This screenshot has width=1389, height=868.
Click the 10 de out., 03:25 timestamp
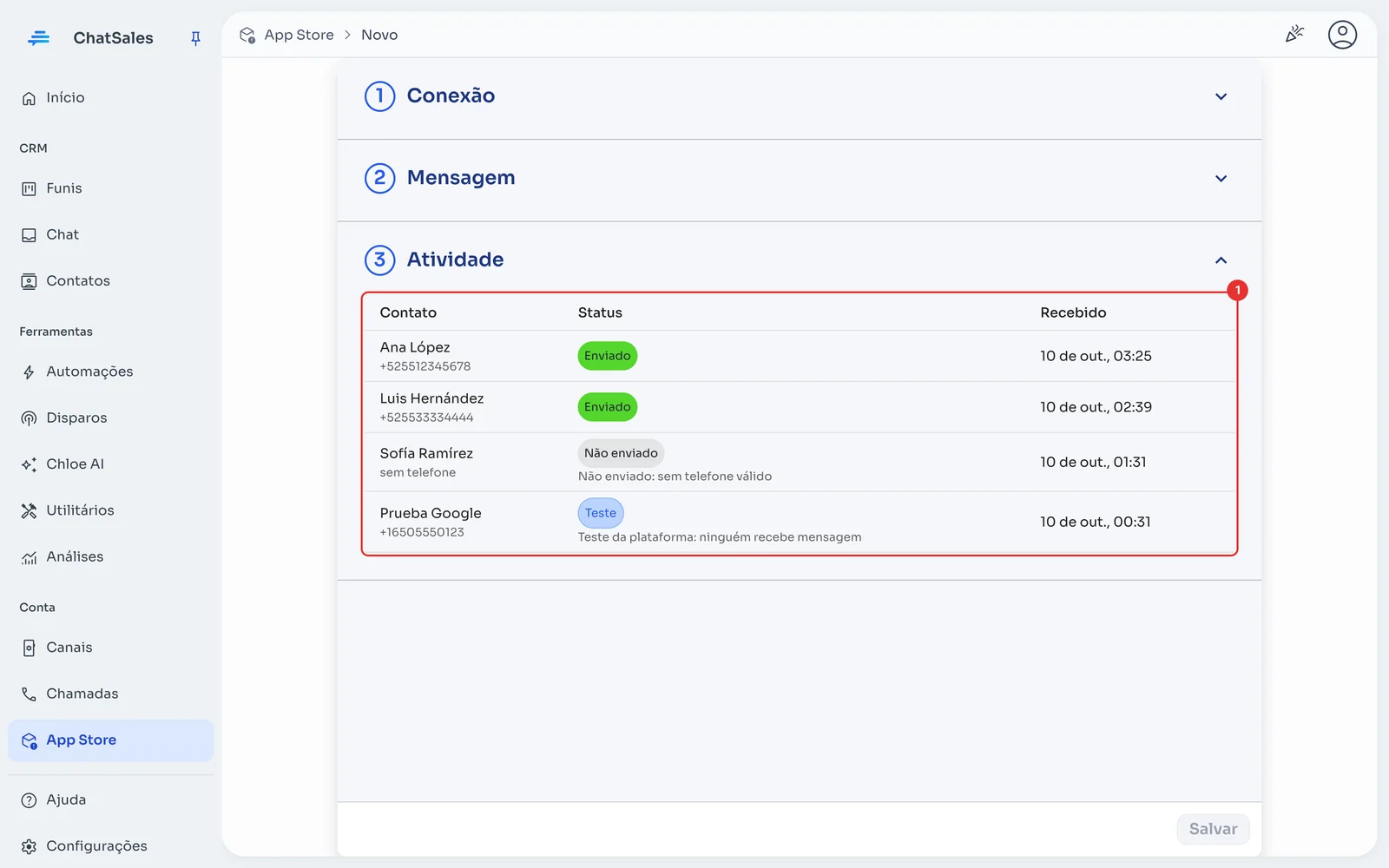(x=1096, y=356)
